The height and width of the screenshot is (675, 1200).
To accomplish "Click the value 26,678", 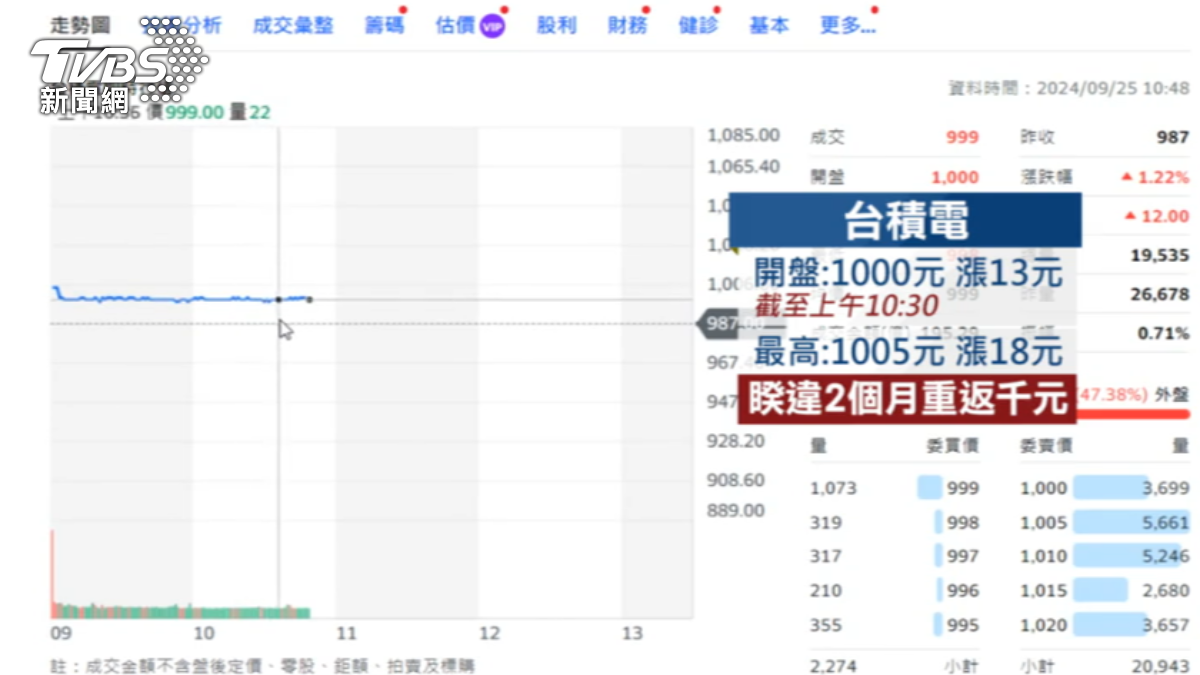I will [1160, 294].
